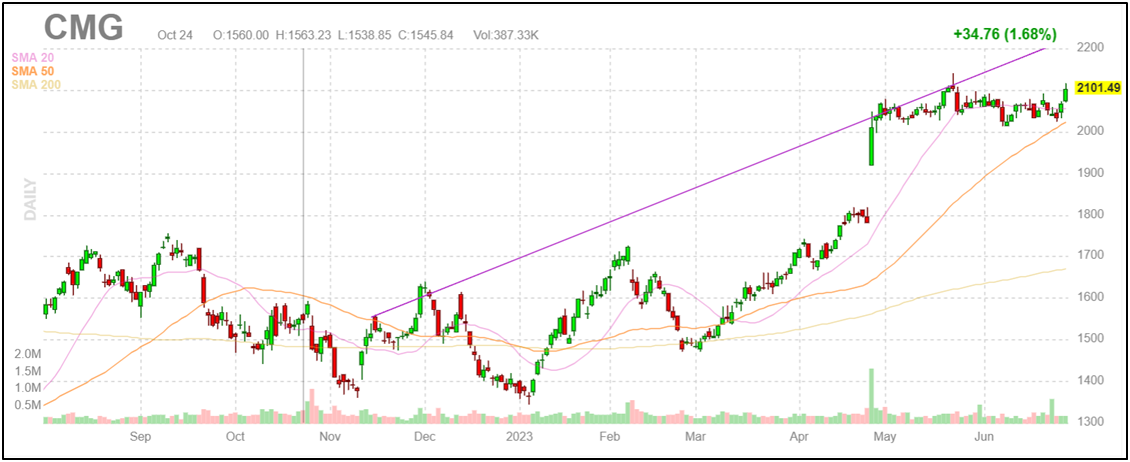The height and width of the screenshot is (462, 1130).
Task: Click the DAILY timeframe label
Action: coord(30,200)
